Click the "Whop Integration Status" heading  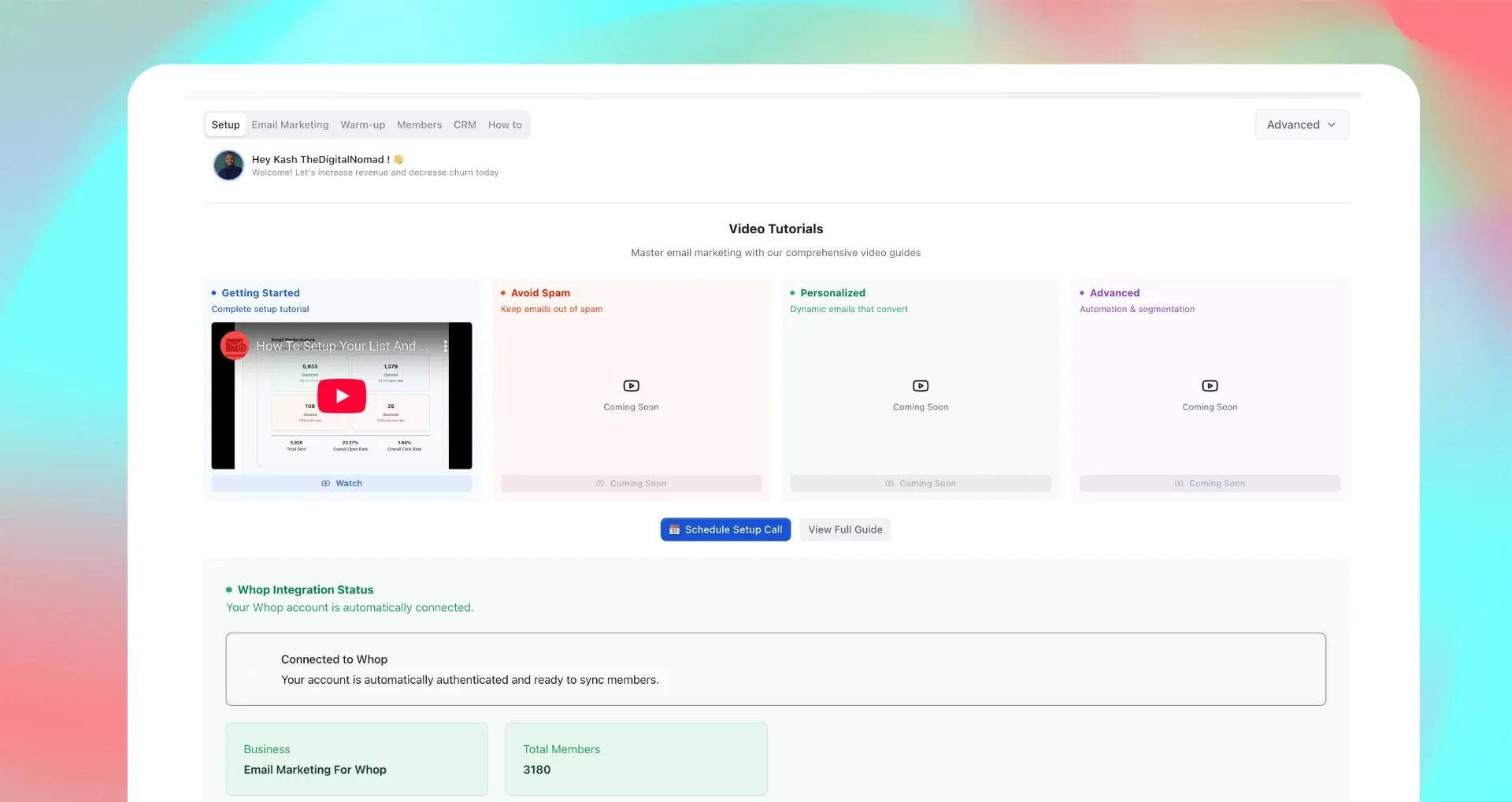point(306,590)
